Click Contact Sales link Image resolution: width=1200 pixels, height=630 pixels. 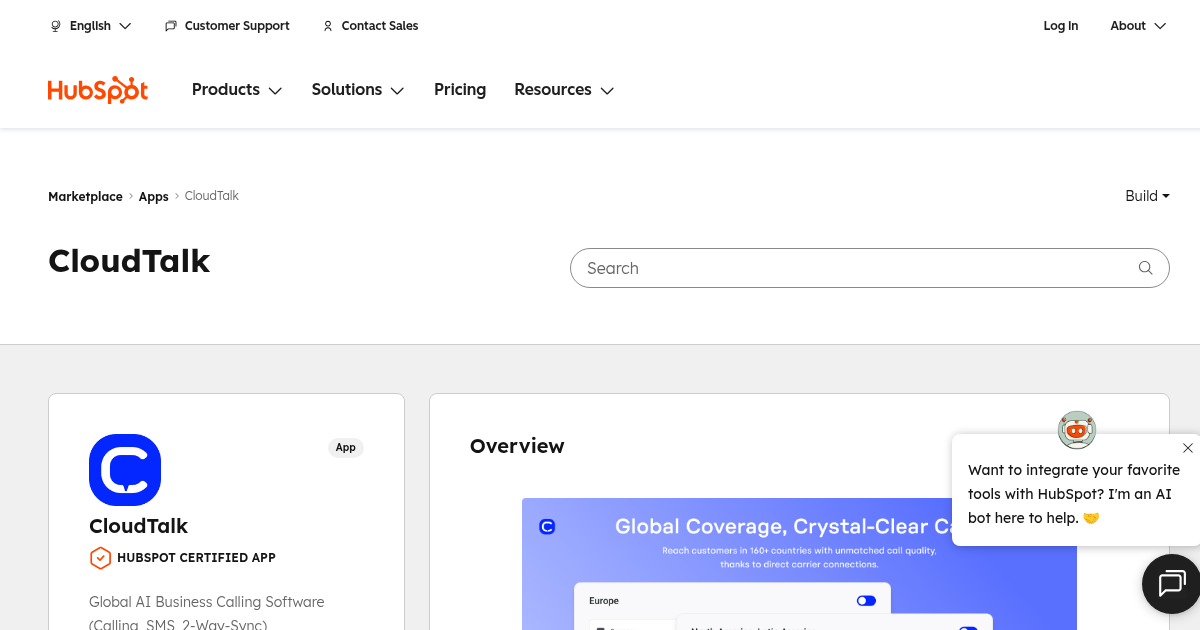380,26
